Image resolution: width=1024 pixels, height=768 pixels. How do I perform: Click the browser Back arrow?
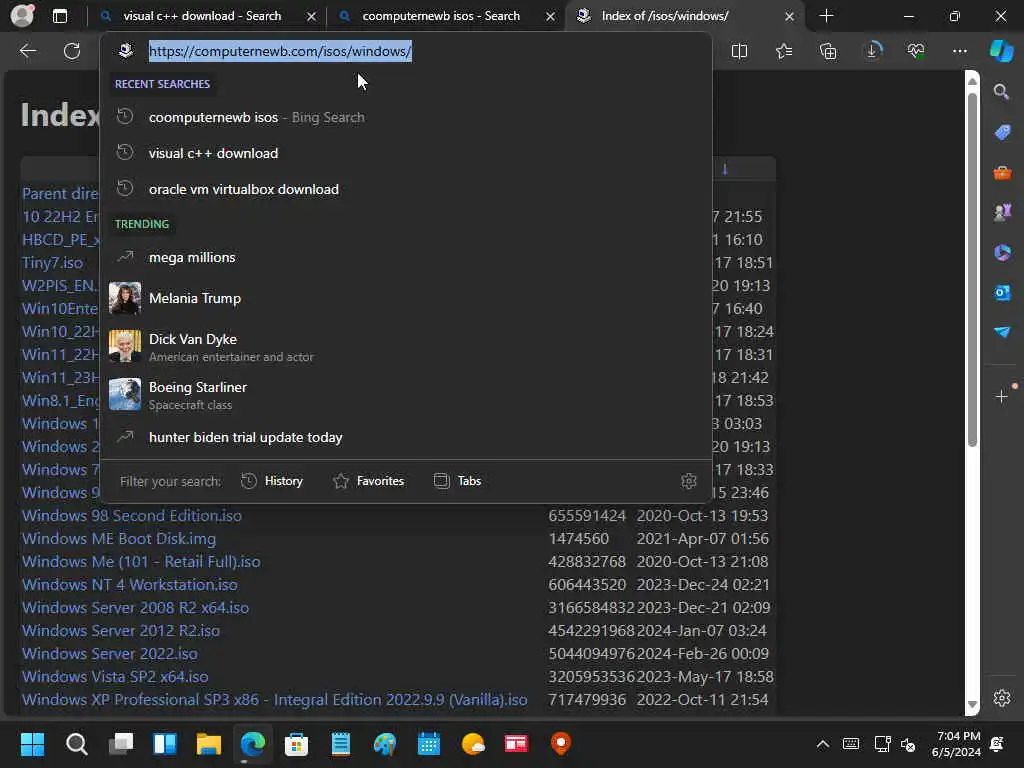point(27,51)
